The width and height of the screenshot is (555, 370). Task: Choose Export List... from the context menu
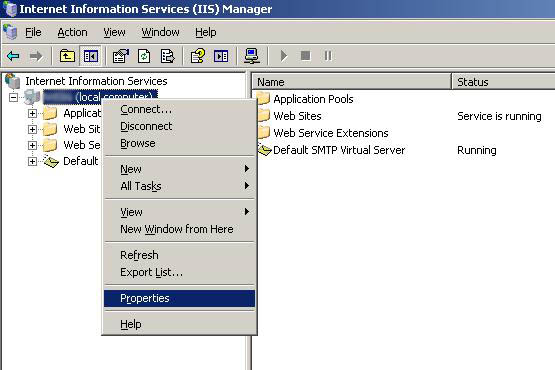179,272
